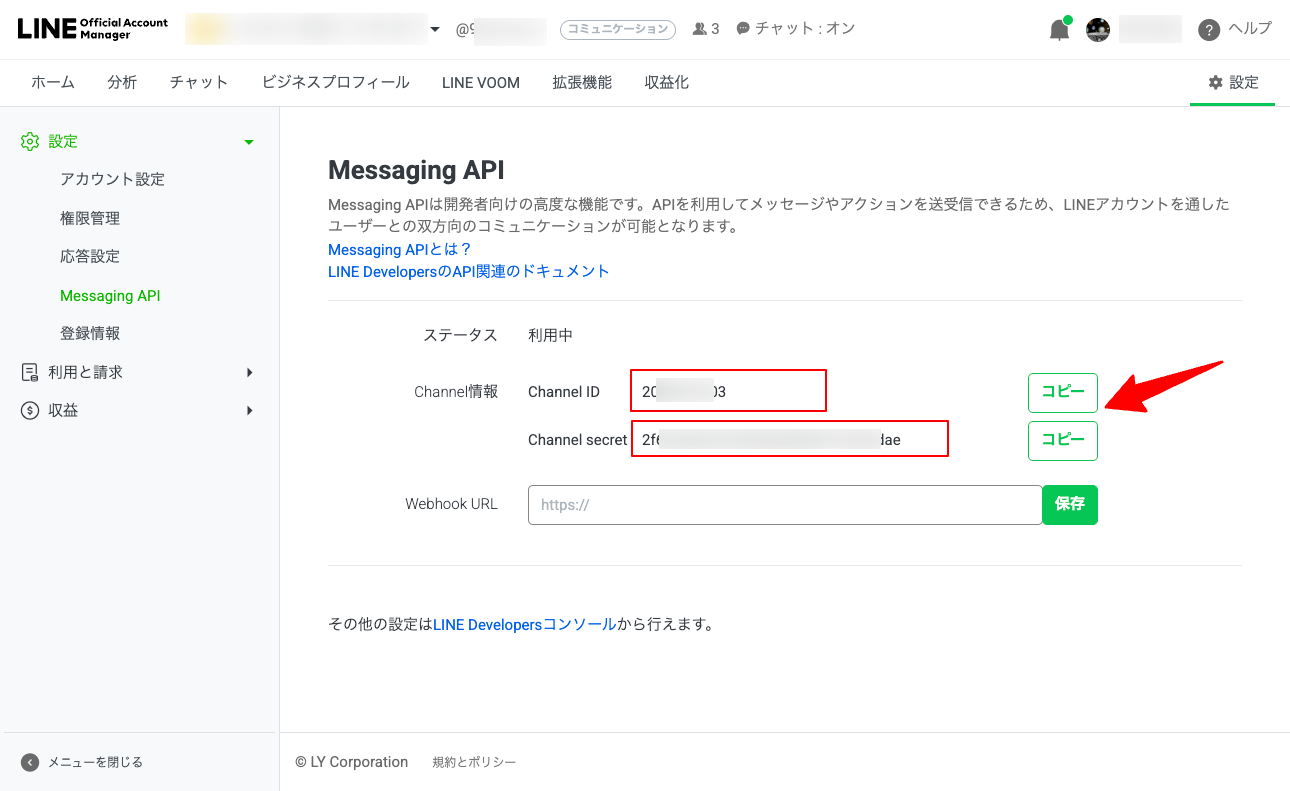Collapse the 設定 sidebar section arrow

249,142
